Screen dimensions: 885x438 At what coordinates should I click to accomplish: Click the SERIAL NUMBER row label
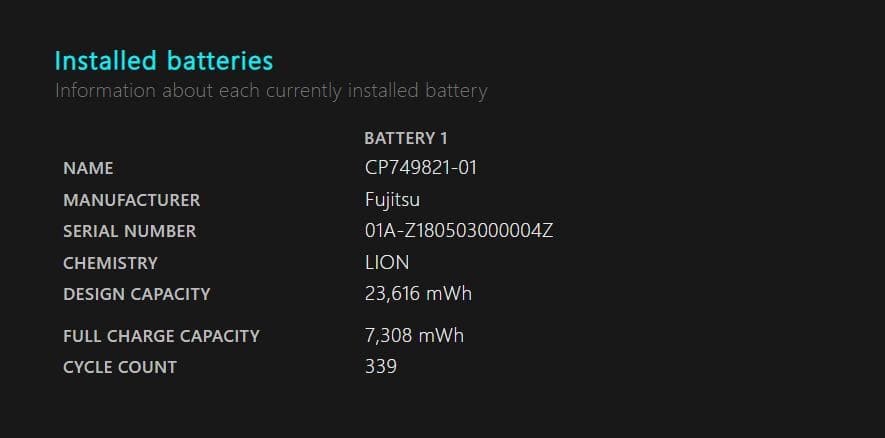(x=129, y=231)
